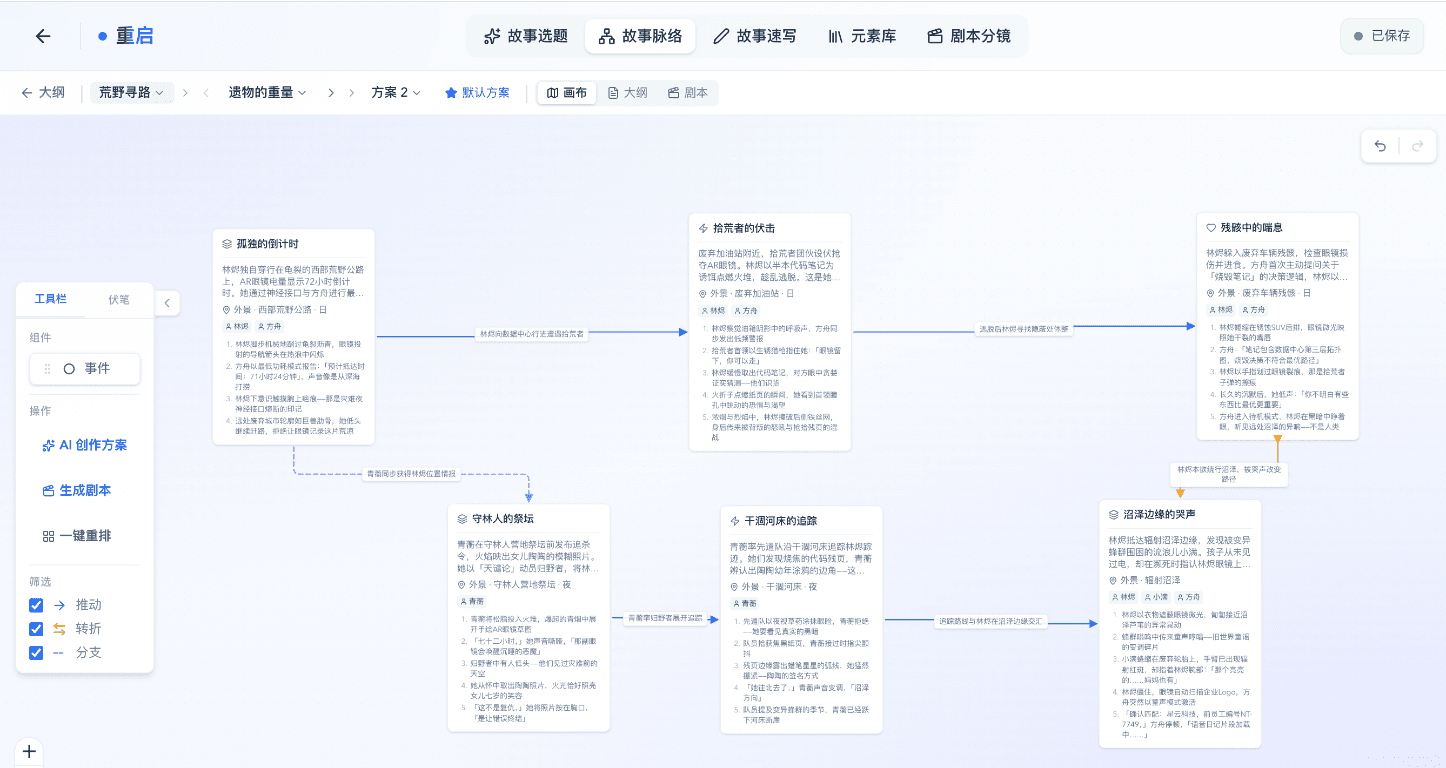This screenshot has height=768, width=1446.
Task: Click the layers icon on 沼泽边缘的哭声 card
Action: [1114, 514]
